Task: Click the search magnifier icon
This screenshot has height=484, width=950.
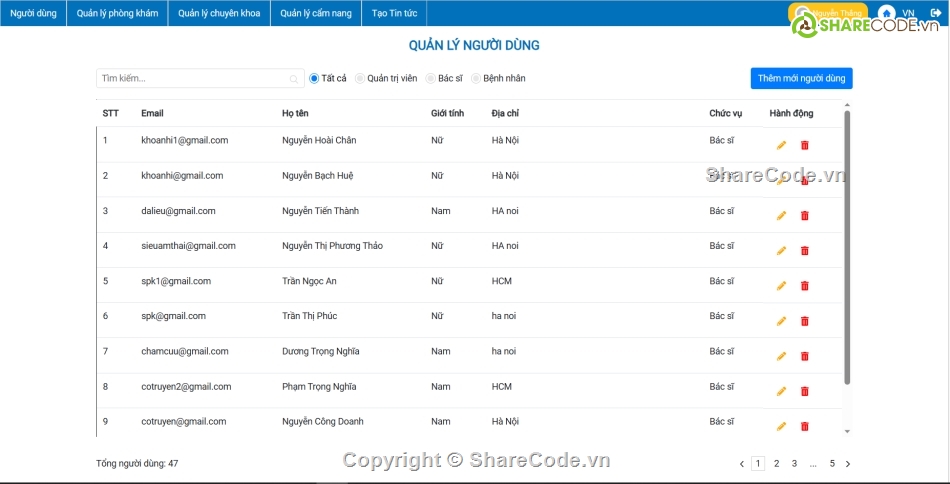Action: 294,78
